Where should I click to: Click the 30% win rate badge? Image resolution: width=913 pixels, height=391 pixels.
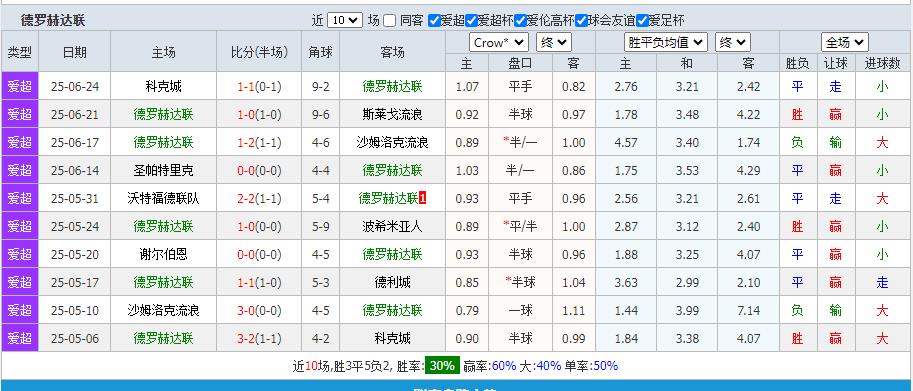442,366
